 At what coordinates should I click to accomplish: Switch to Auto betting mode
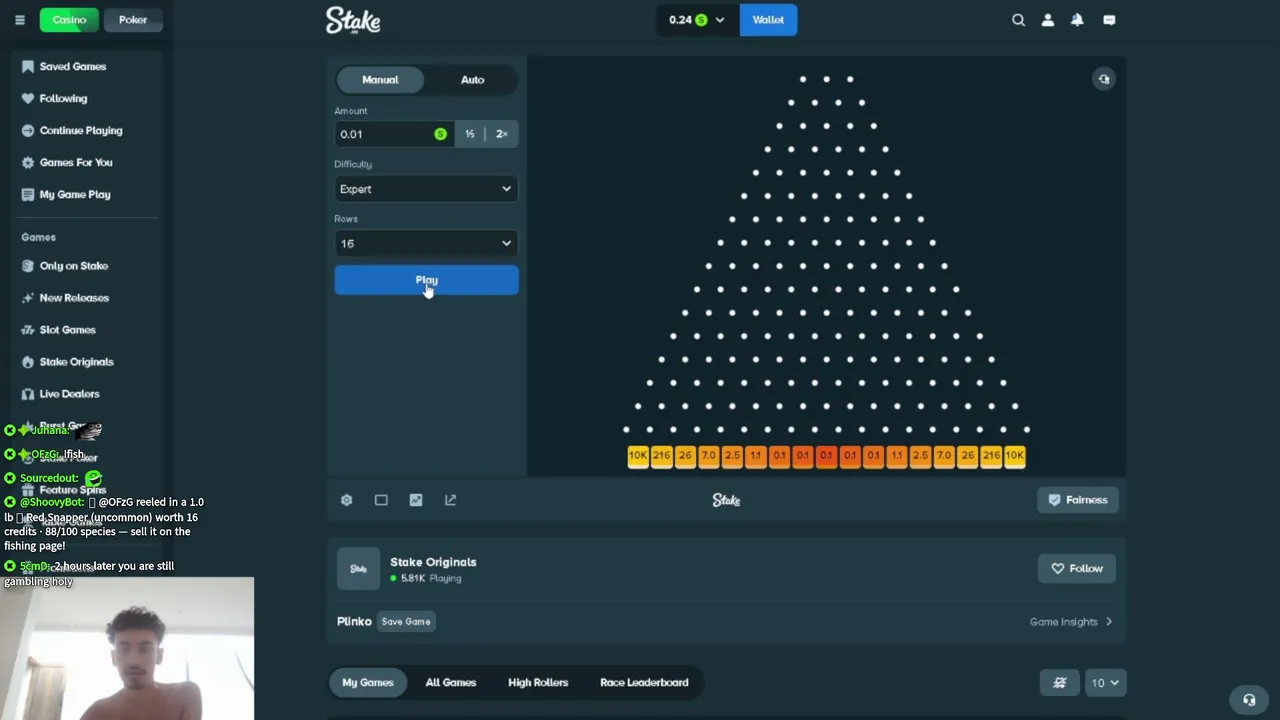[x=472, y=80]
